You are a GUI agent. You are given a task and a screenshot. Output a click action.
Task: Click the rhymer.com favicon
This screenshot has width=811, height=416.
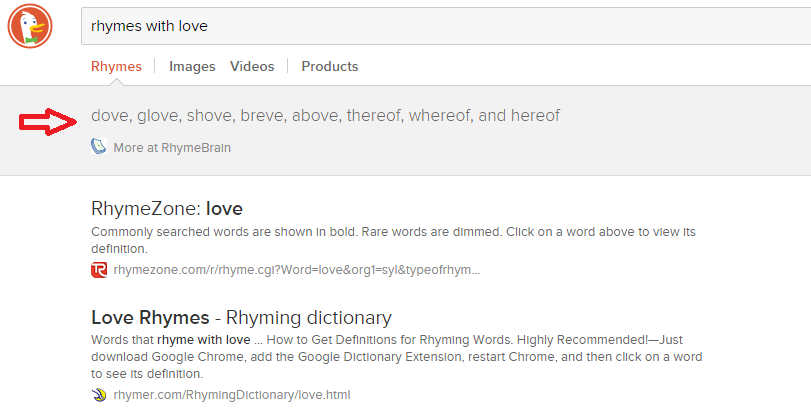pyautogui.click(x=99, y=394)
